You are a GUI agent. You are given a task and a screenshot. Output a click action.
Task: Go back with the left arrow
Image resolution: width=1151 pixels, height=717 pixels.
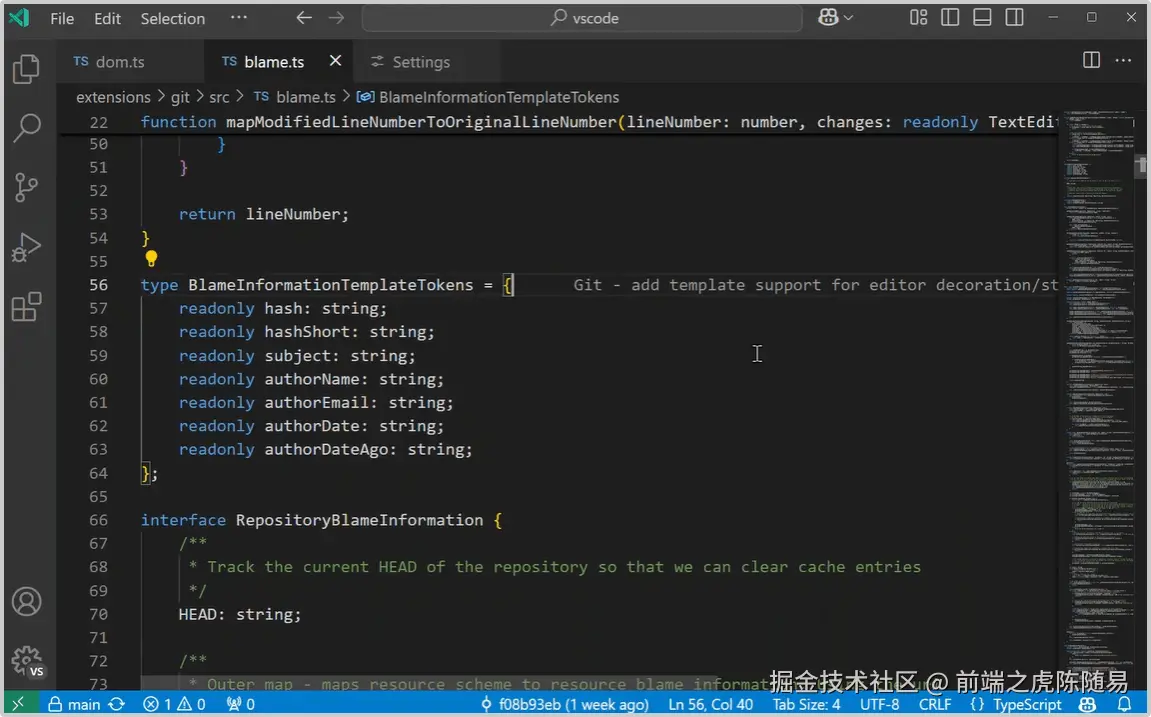tap(304, 18)
